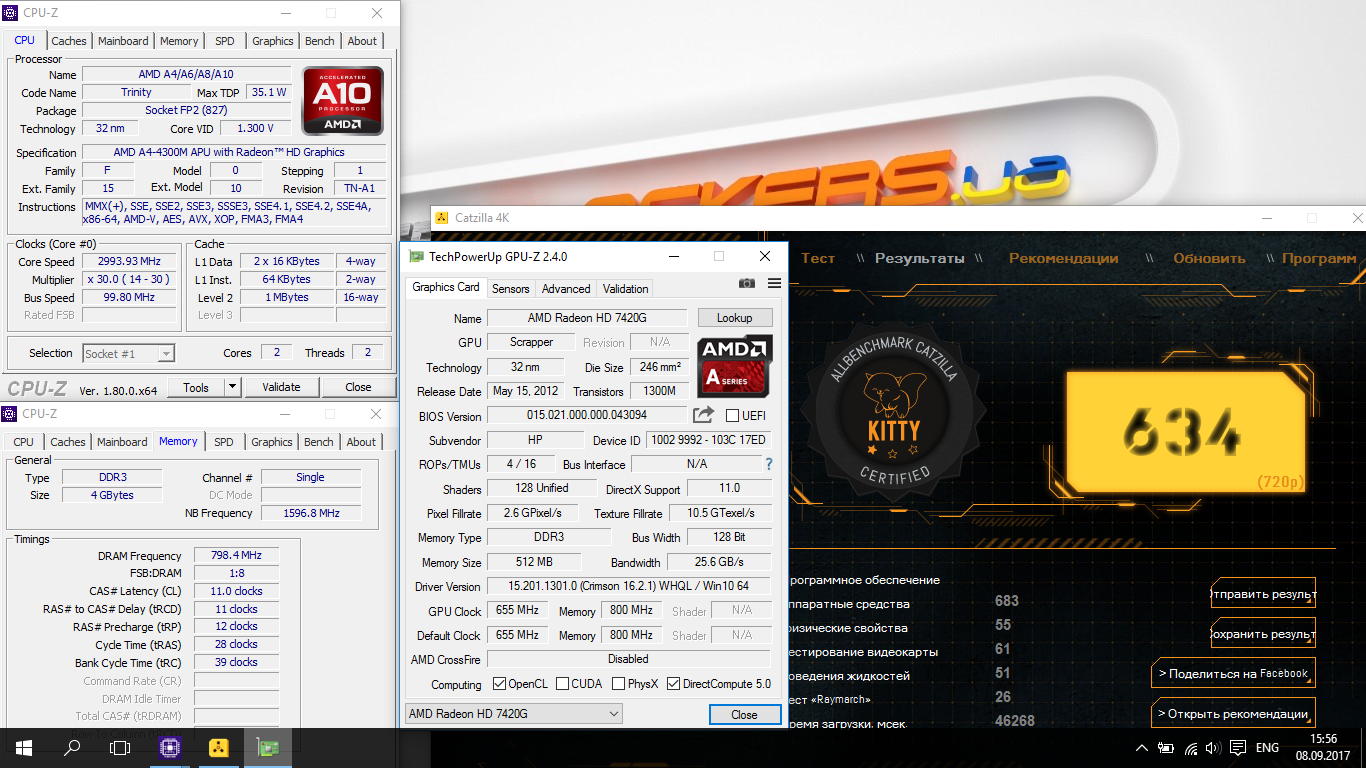This screenshot has height=768, width=1366.
Task: Toggle the PhysX checkbox
Action: [618, 685]
